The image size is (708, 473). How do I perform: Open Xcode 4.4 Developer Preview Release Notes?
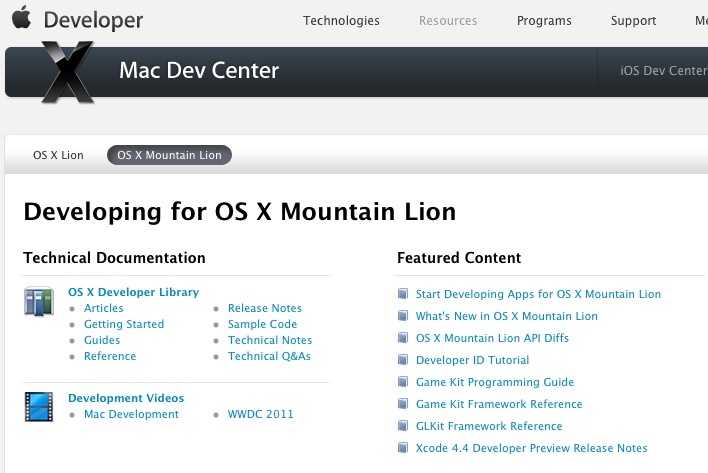(x=531, y=448)
